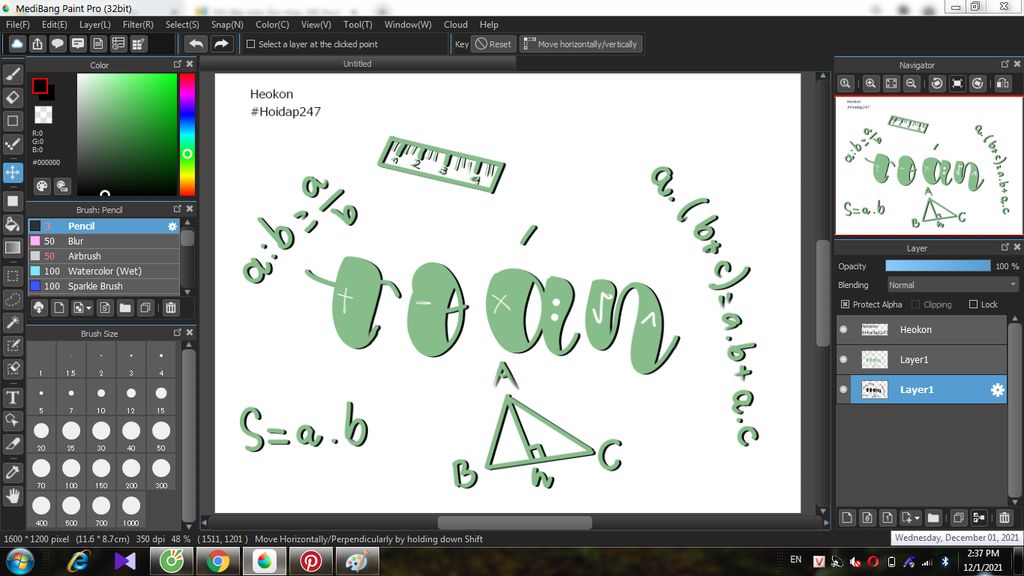Adjust the layer Opacity slider
This screenshot has width=1024, height=576.
[938, 266]
